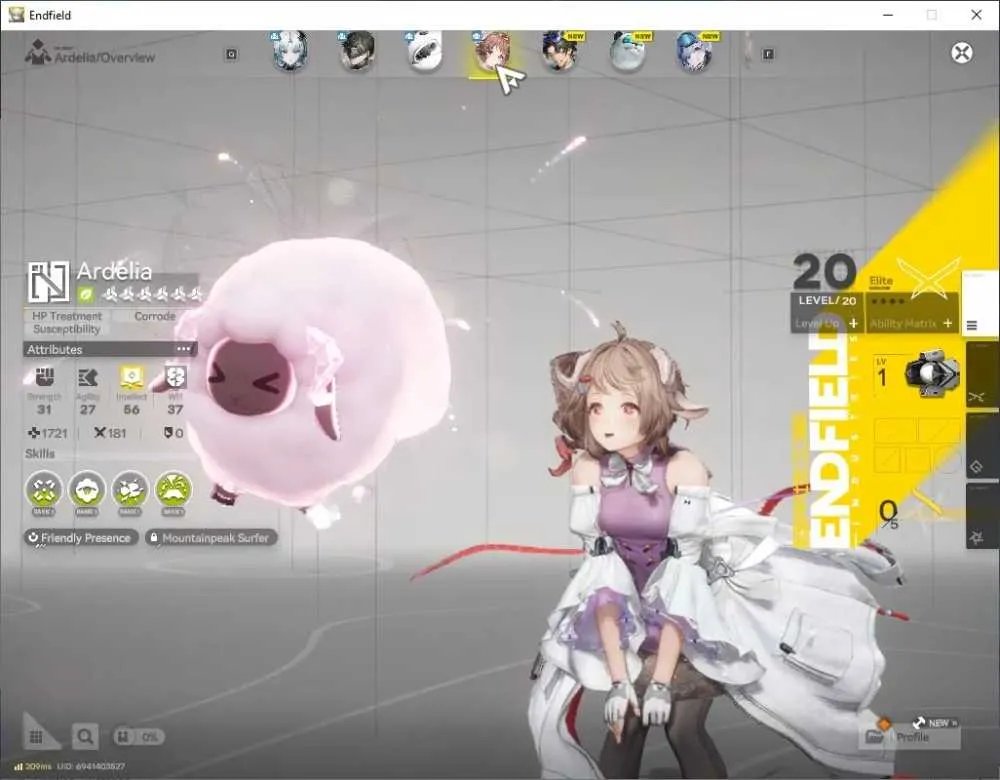1000x780 pixels.
Task: Click the Corrode tag
Action: 155,316
